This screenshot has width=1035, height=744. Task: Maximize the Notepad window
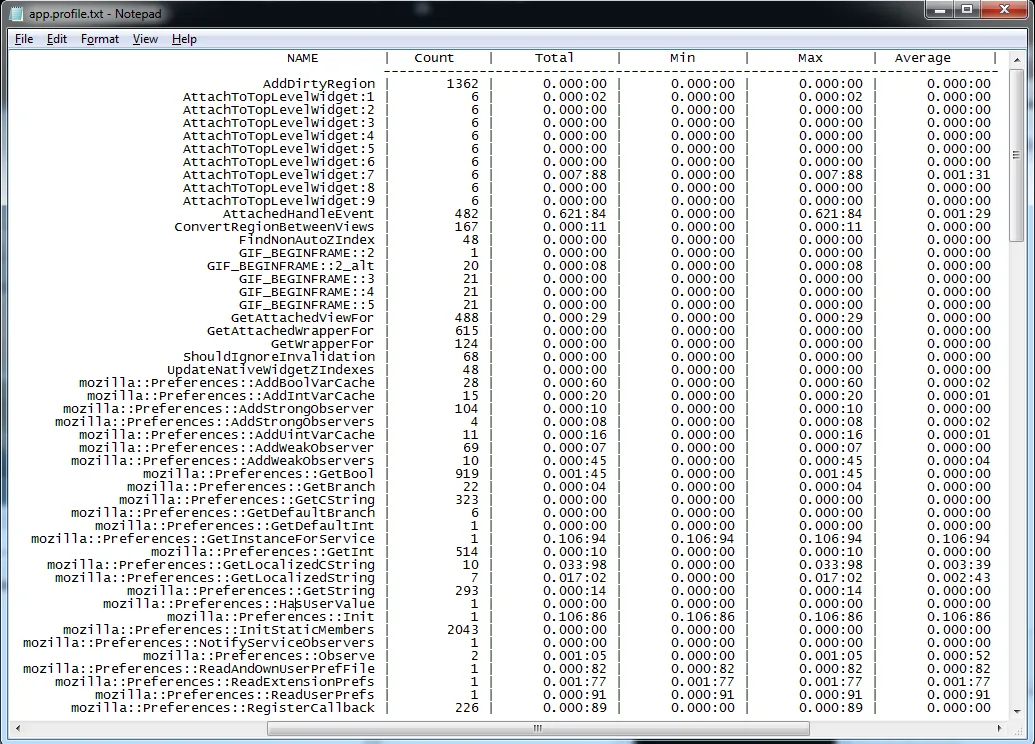point(967,11)
